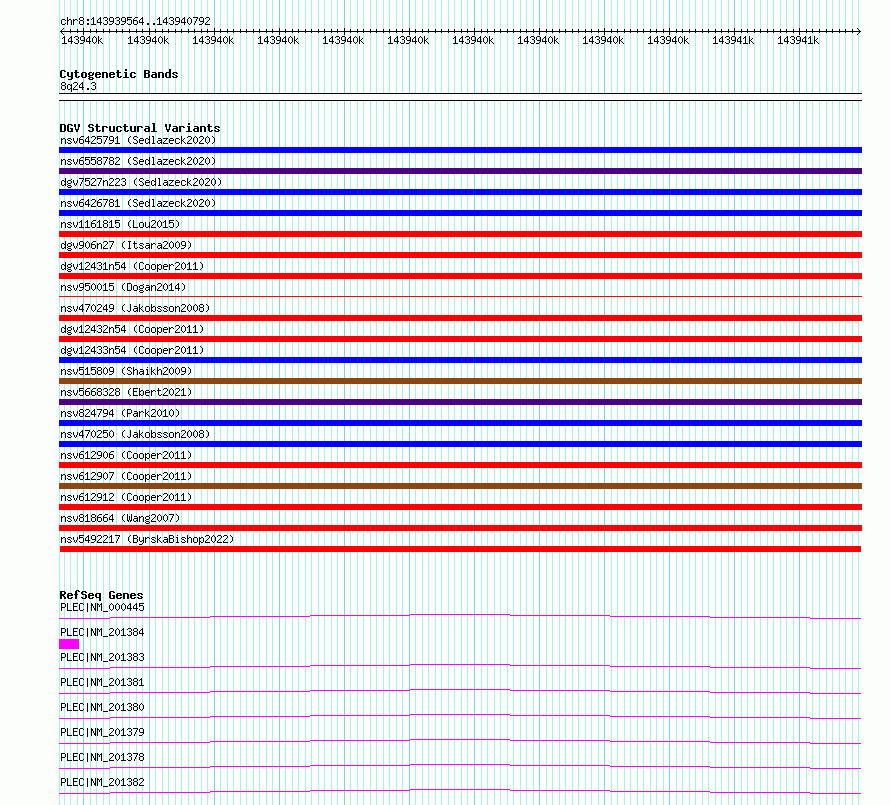Click the right arrow of the ruler

[x=858, y=31]
